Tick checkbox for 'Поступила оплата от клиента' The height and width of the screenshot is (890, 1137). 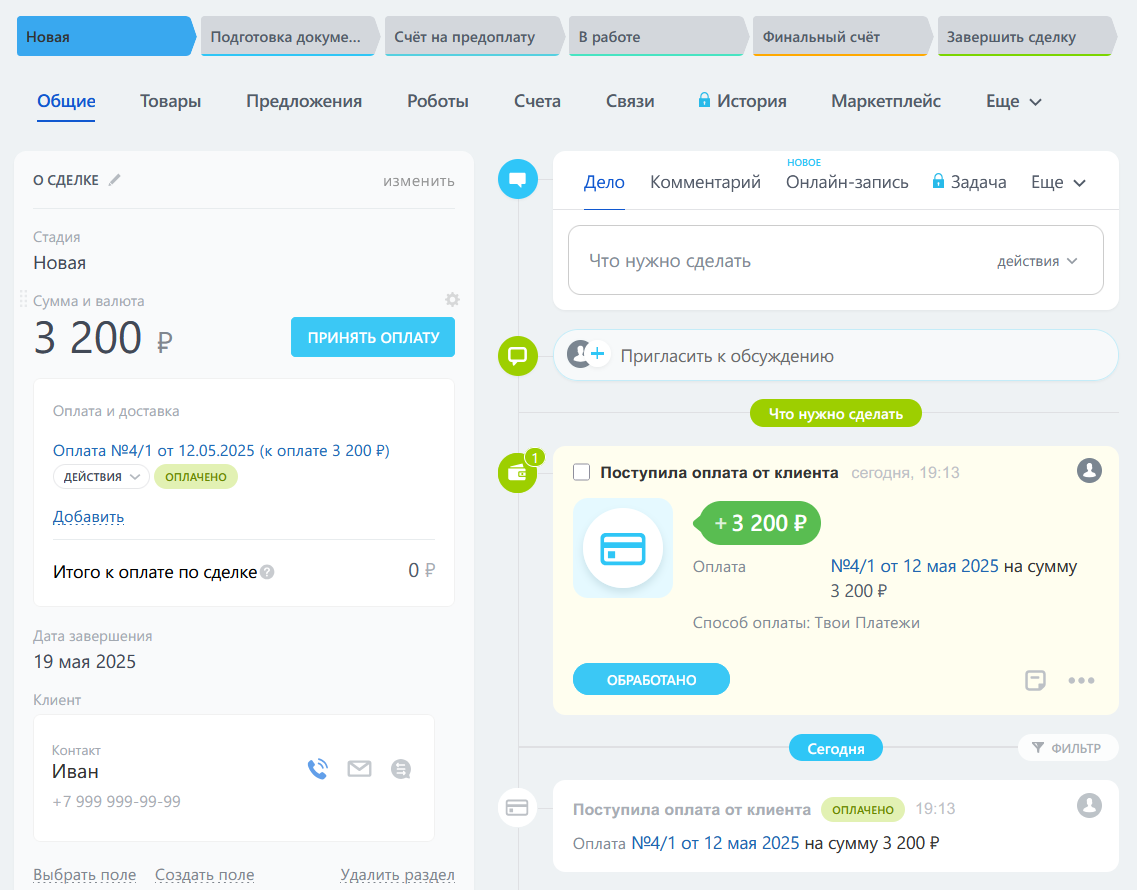click(x=582, y=473)
